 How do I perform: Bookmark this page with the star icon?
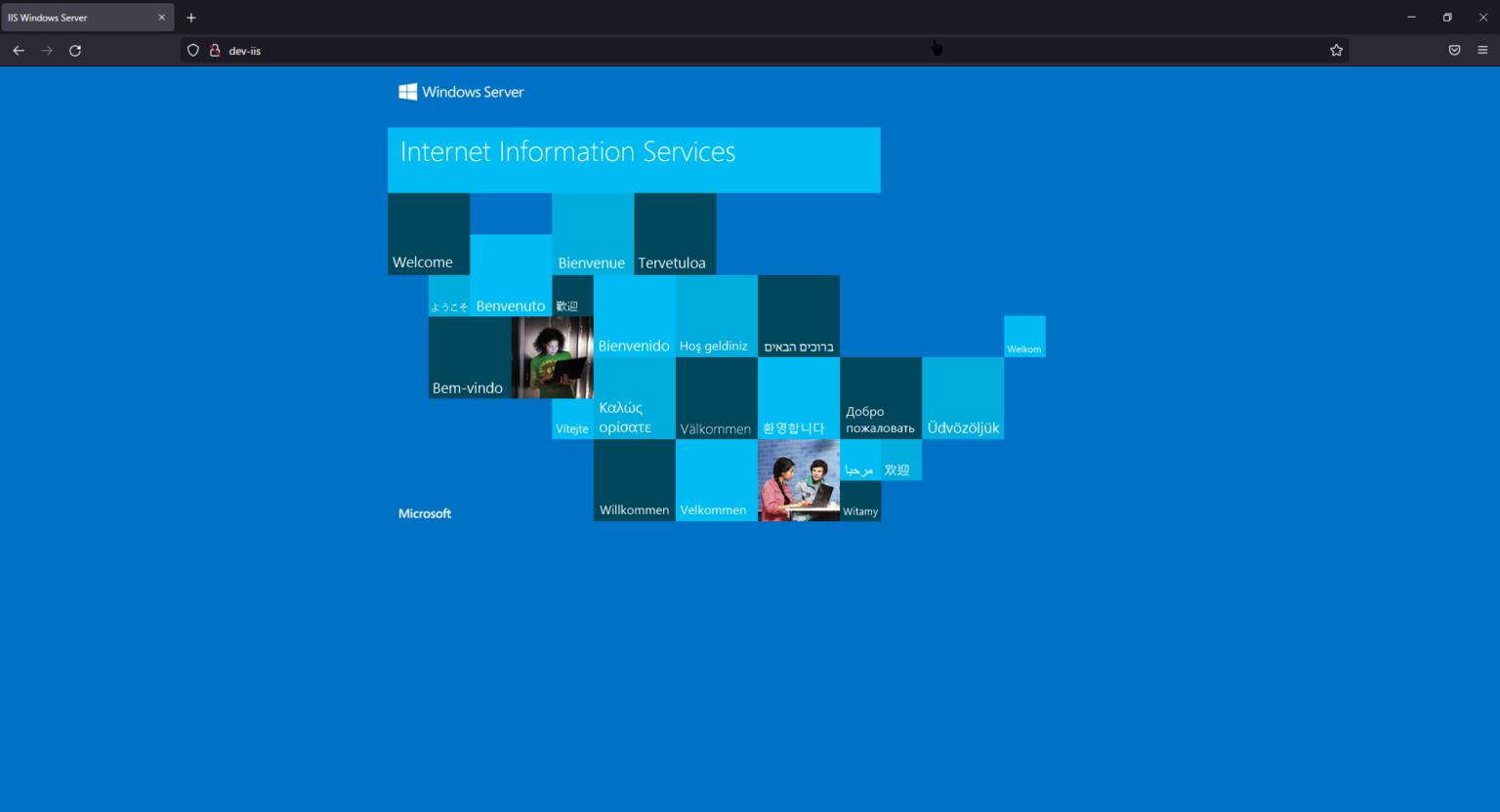(x=1336, y=50)
